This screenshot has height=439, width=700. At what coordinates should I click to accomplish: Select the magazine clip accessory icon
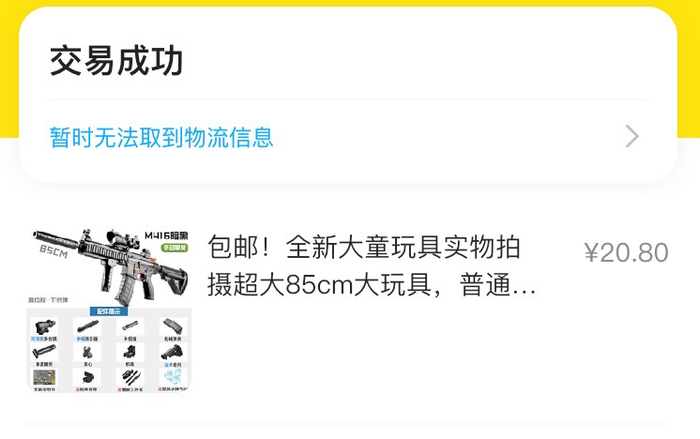coord(173,326)
